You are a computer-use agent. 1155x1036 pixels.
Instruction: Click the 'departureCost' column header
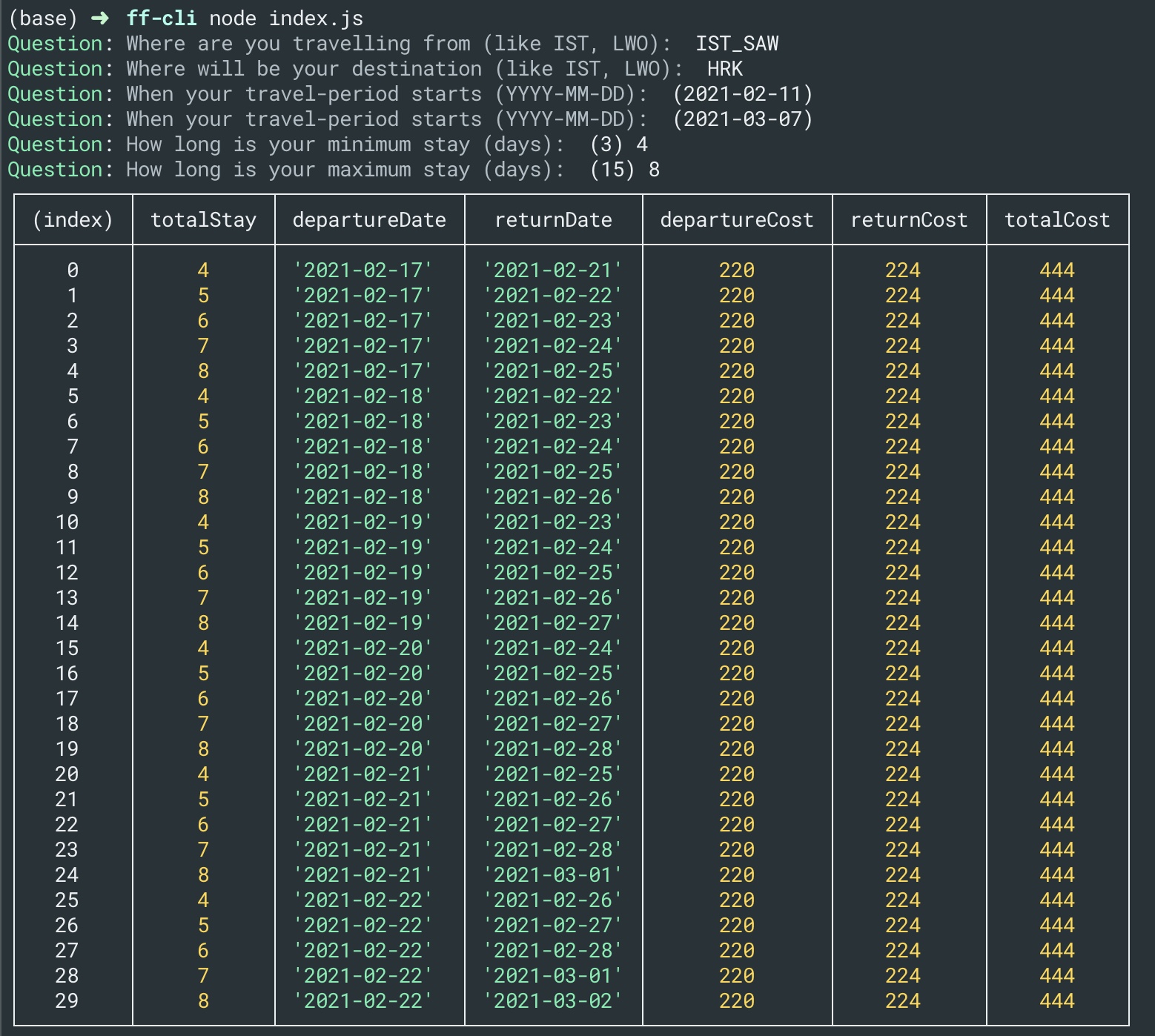pyautogui.click(x=737, y=220)
